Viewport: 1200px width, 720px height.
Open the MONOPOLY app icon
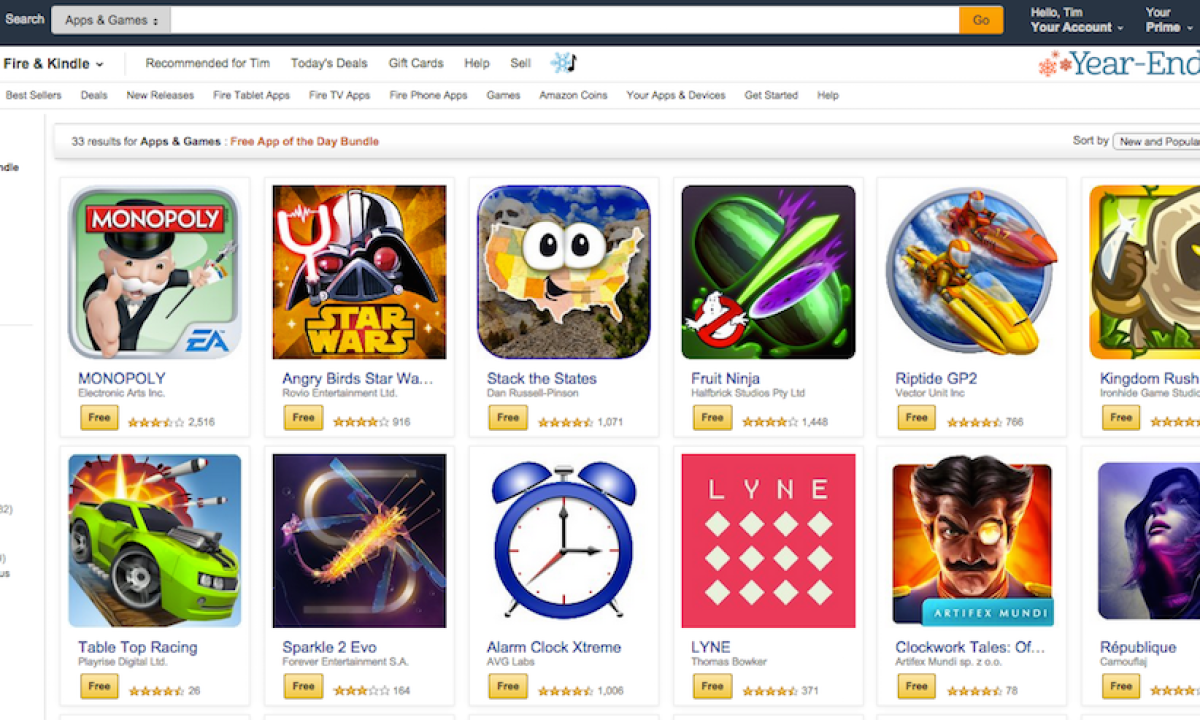tap(155, 272)
